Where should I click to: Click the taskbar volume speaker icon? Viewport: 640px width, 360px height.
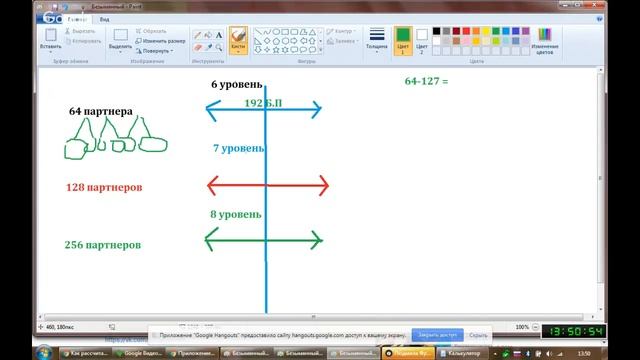[549, 353]
